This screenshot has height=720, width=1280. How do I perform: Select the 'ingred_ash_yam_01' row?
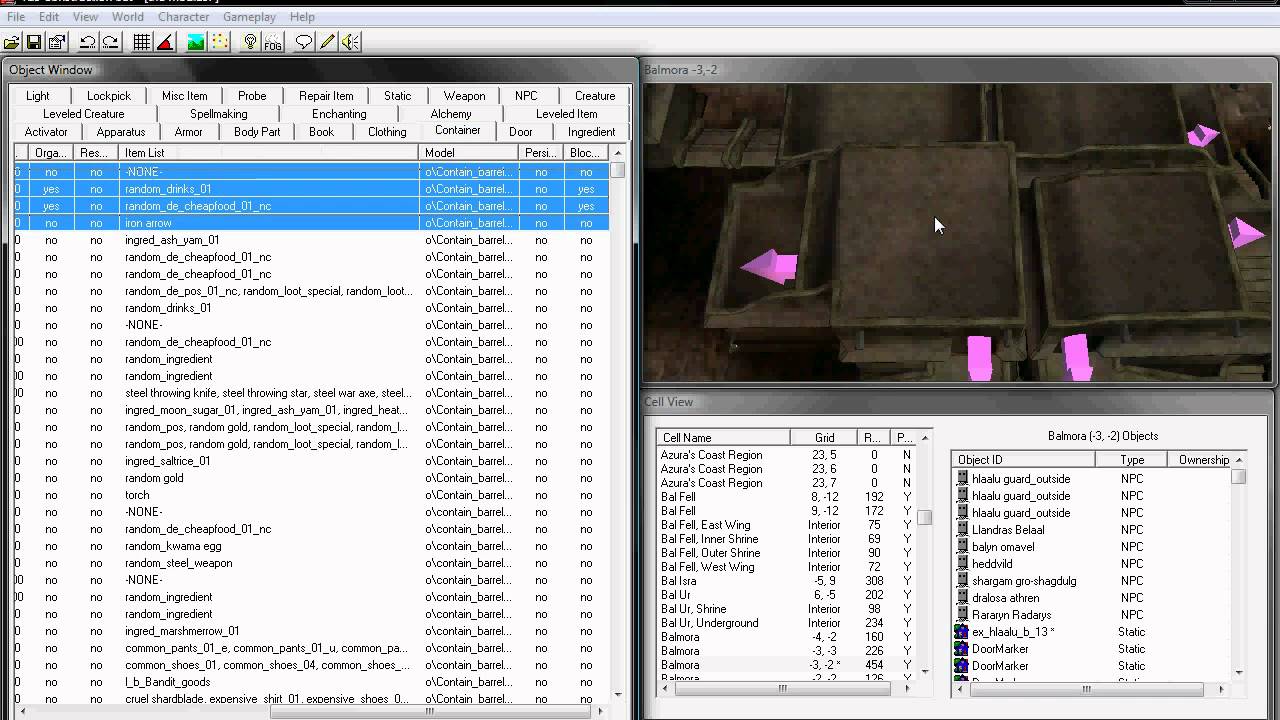(312, 240)
